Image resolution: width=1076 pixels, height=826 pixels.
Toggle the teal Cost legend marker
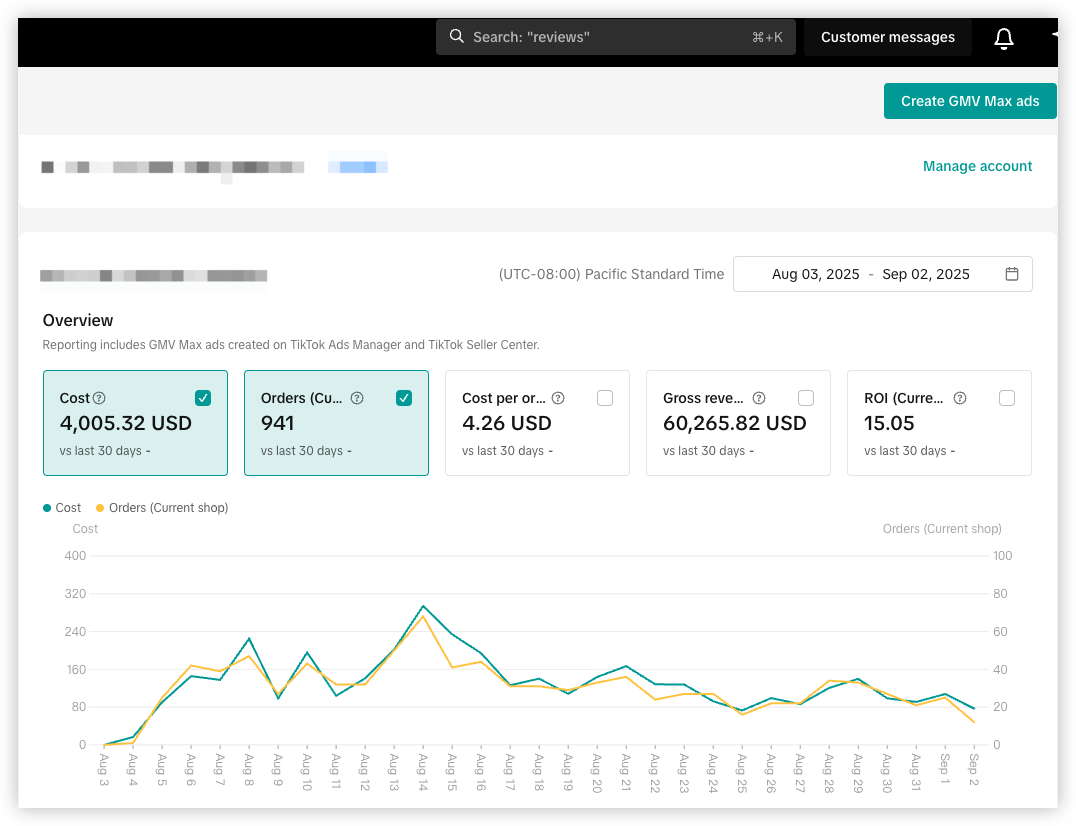[x=47, y=508]
